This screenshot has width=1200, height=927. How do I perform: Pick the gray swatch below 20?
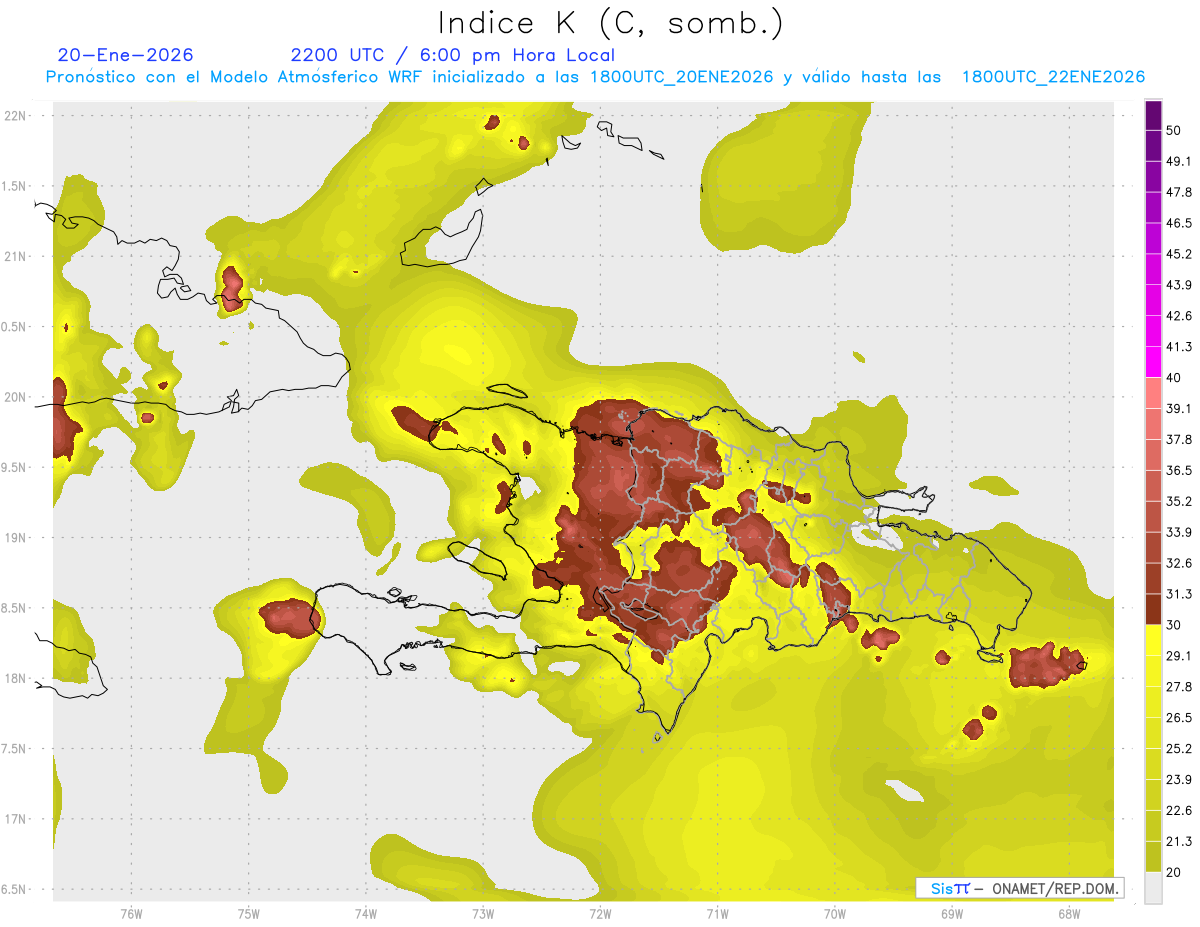[x=1153, y=887]
